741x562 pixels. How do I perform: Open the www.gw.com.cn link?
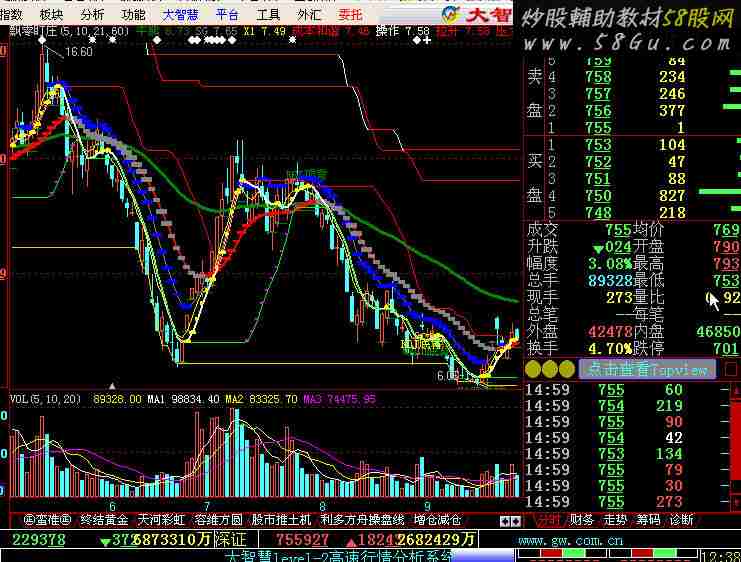click(x=571, y=541)
